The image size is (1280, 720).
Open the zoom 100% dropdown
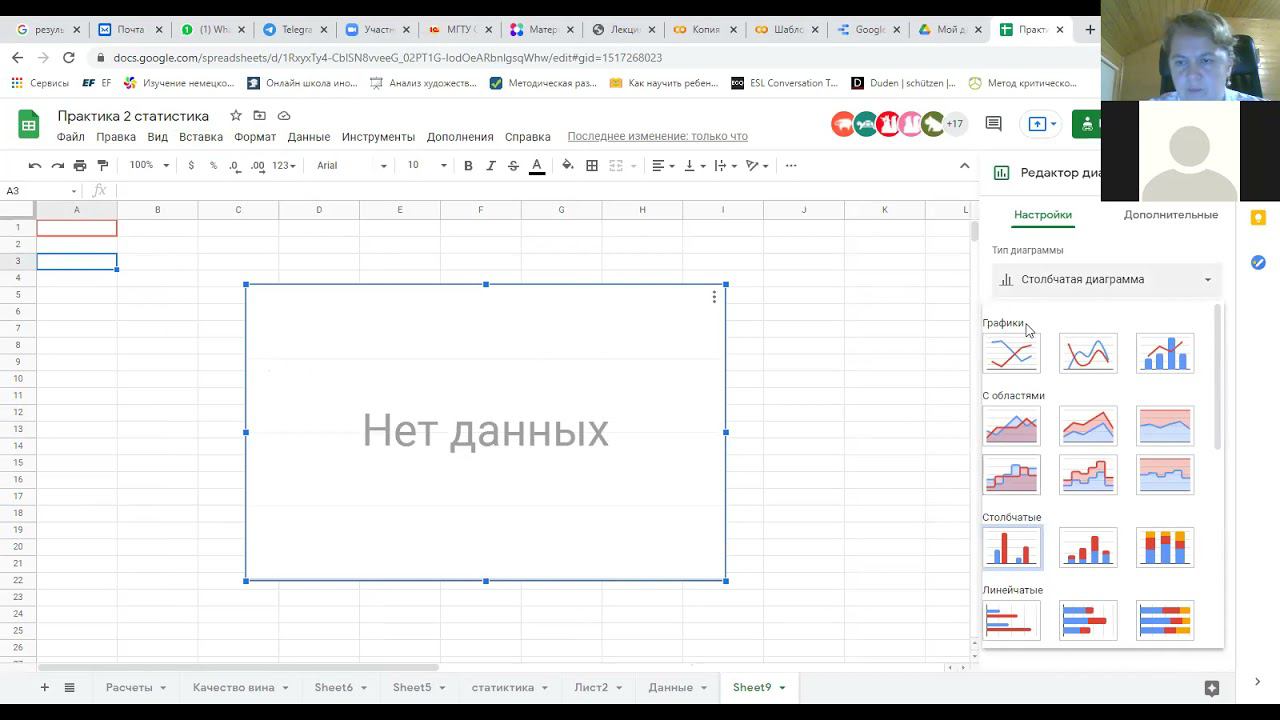pyautogui.click(x=149, y=165)
